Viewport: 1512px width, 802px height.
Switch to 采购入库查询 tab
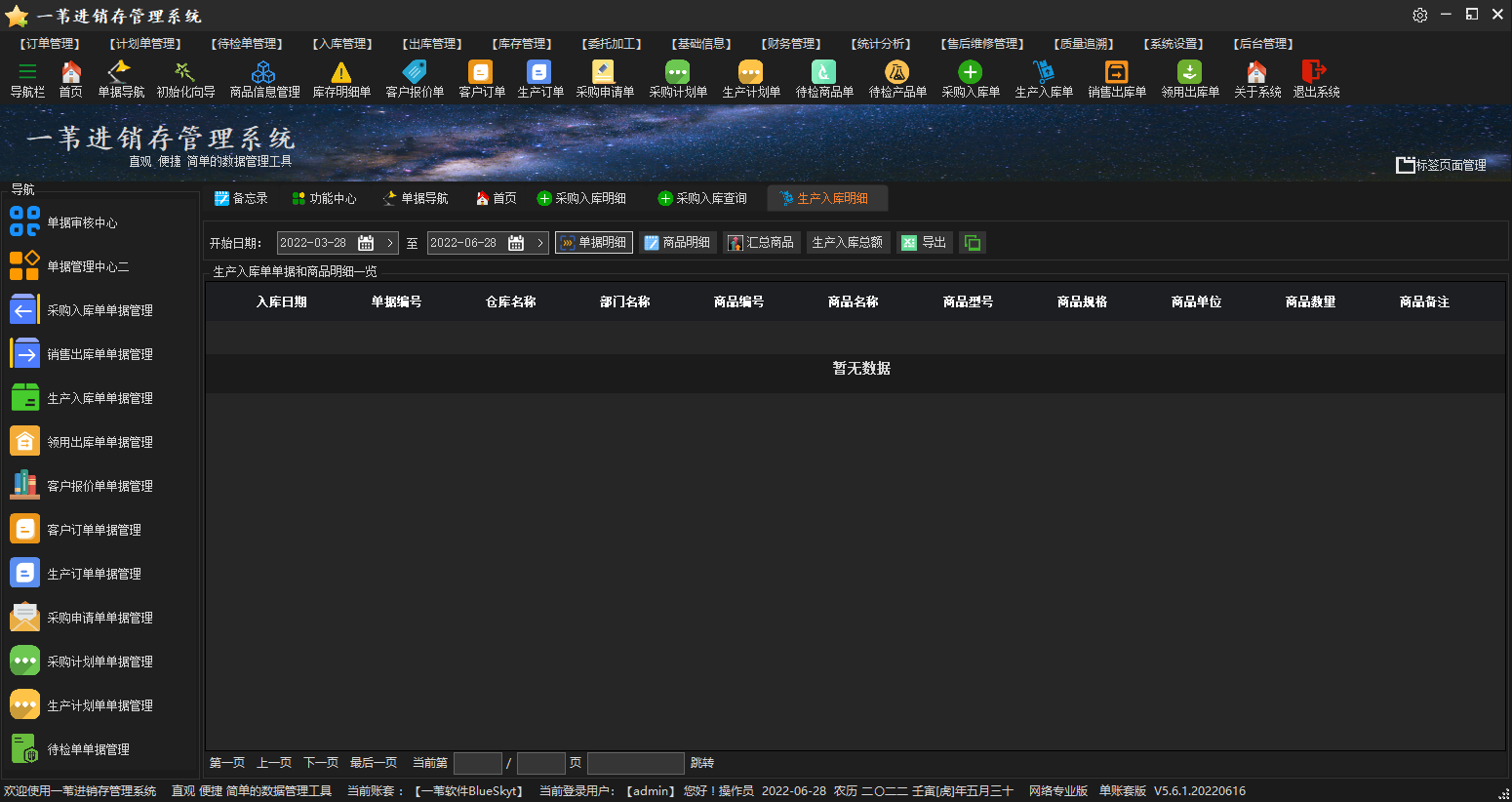703,198
